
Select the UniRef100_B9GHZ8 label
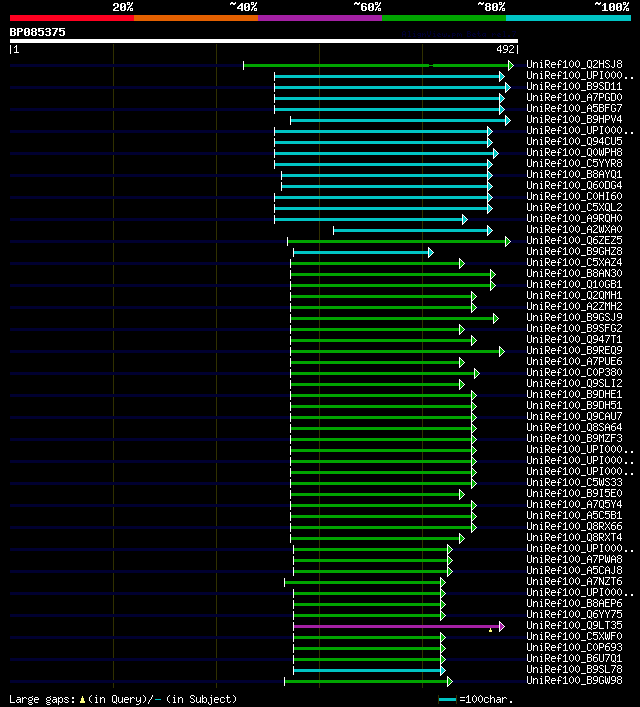[x=574, y=252]
